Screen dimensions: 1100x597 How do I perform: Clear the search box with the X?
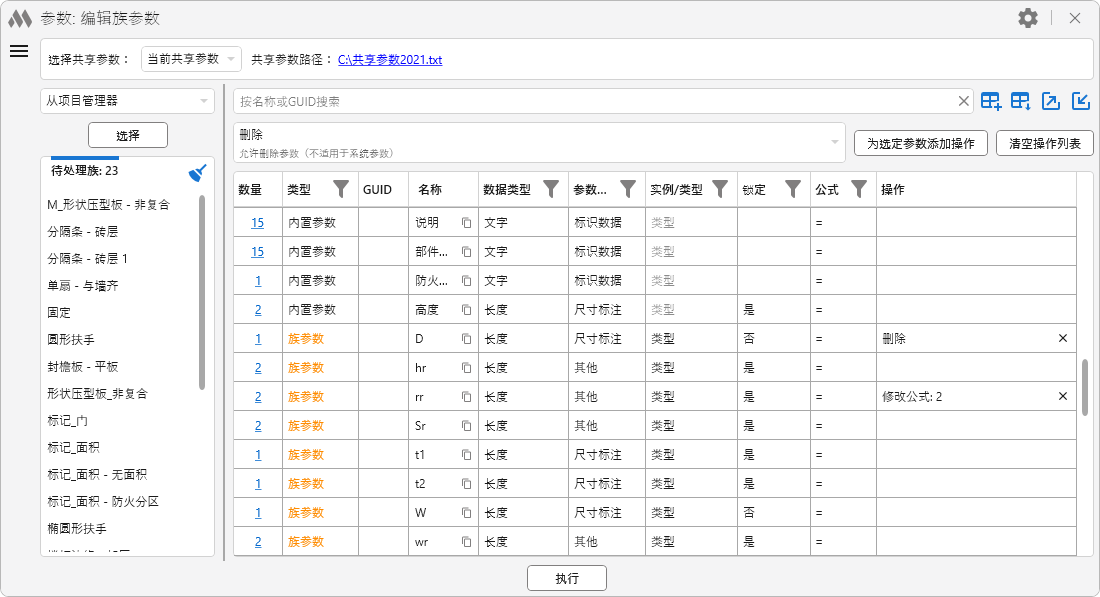pos(964,101)
